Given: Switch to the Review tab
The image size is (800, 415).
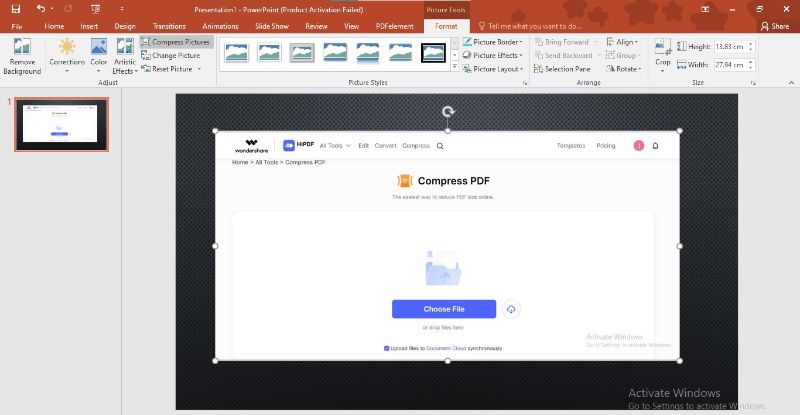Looking at the screenshot, I should click(316, 26).
